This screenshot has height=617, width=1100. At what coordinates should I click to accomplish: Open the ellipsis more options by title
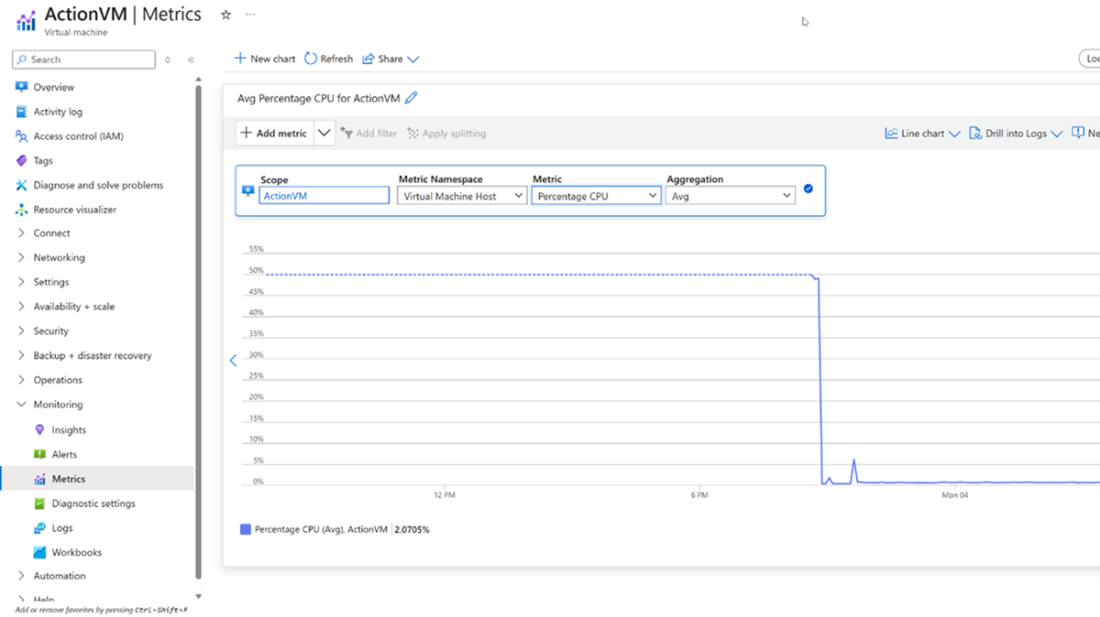(x=250, y=15)
